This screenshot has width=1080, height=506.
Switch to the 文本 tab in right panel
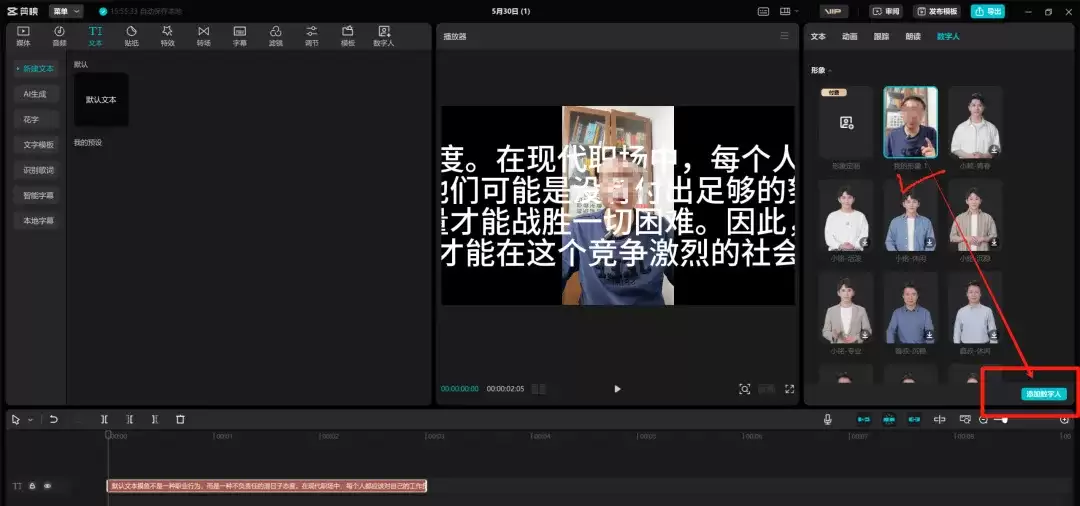pos(818,36)
